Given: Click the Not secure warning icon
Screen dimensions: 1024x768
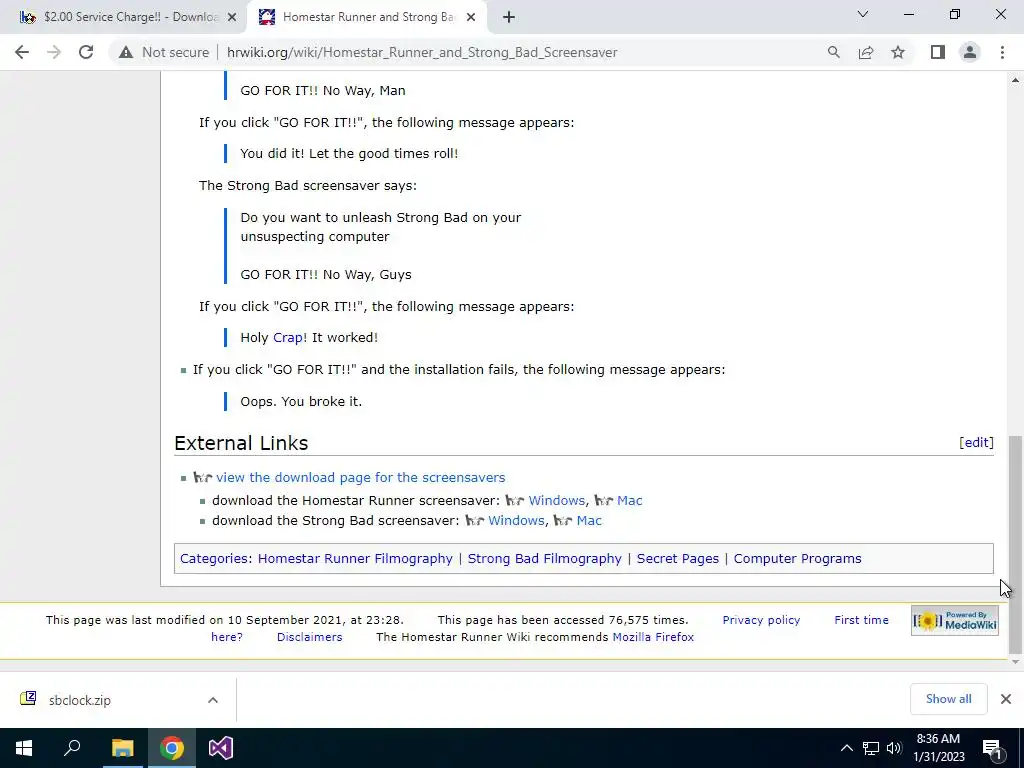Looking at the screenshot, I should (x=126, y=52).
